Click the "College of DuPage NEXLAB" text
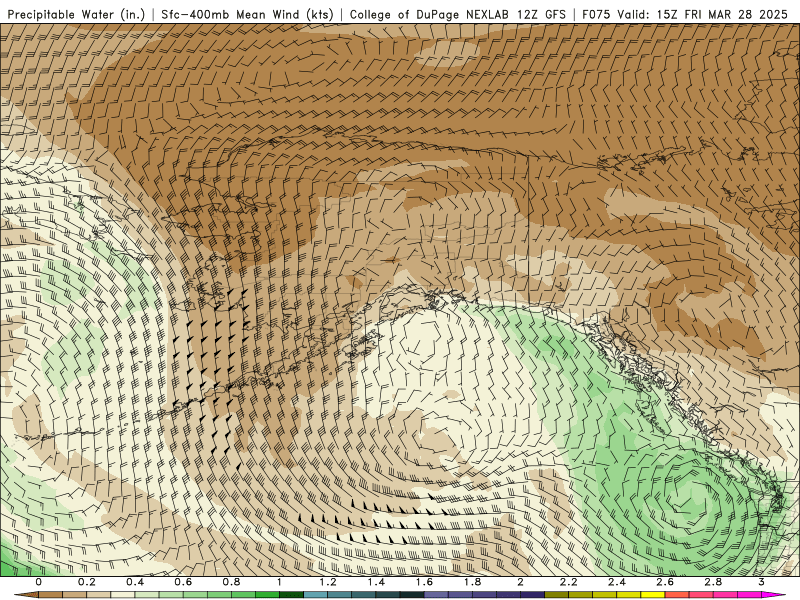Image resolution: width=800 pixels, height=600 pixels. pos(429,15)
